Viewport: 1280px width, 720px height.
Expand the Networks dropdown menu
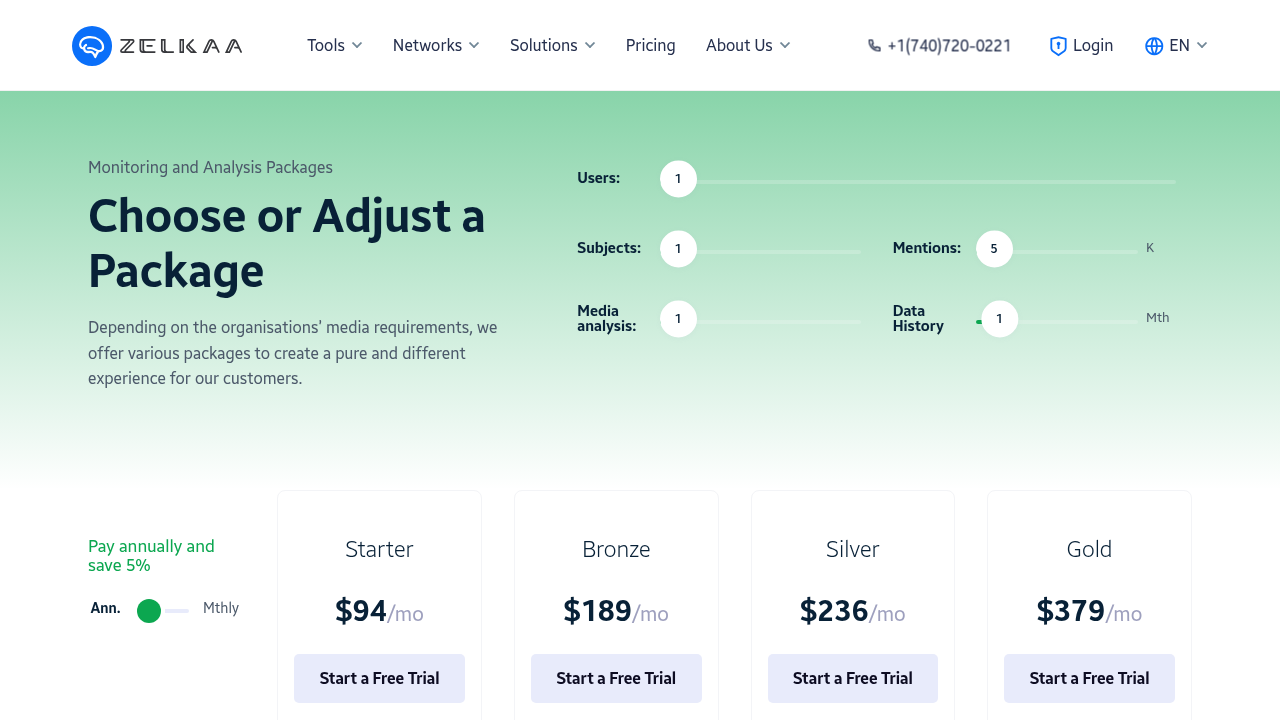[436, 46]
